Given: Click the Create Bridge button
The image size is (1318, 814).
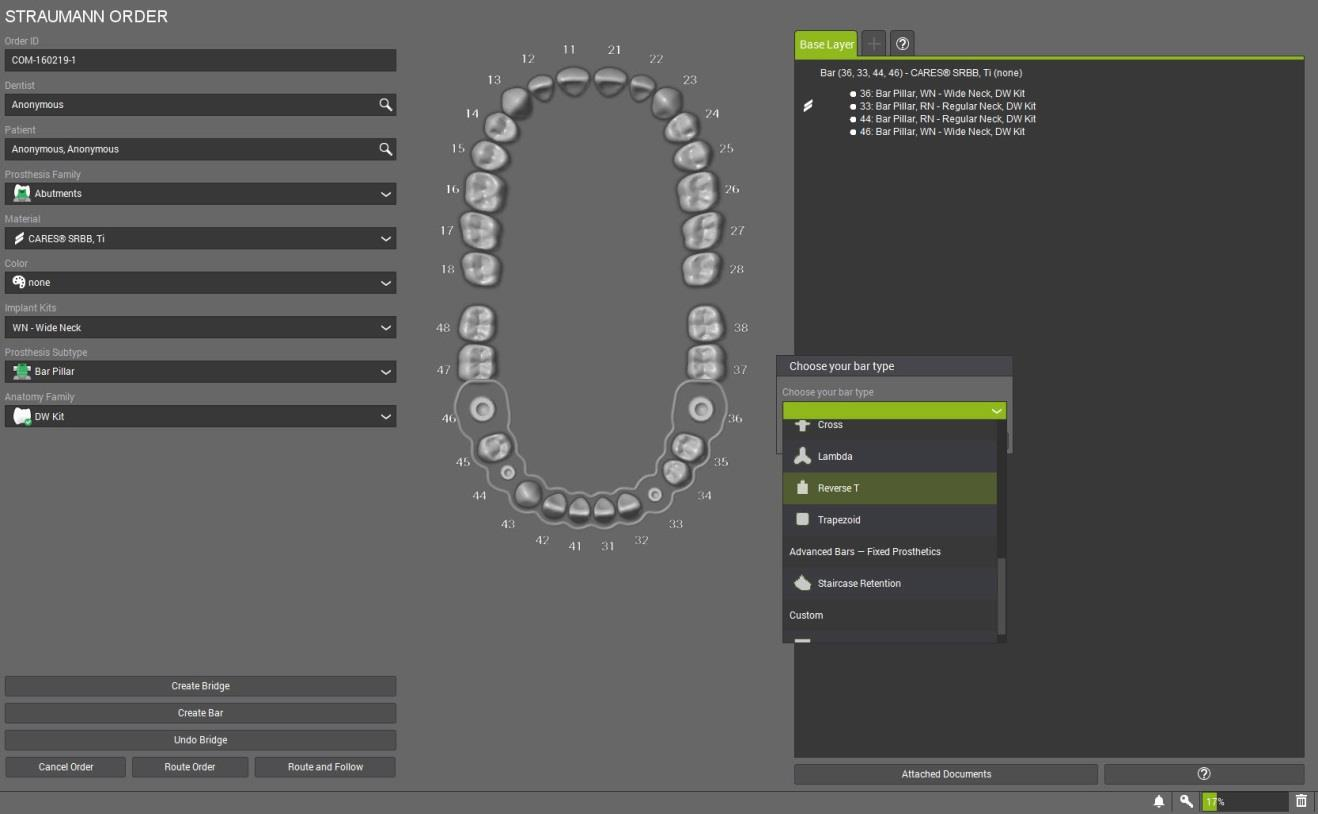Looking at the screenshot, I should (200, 686).
